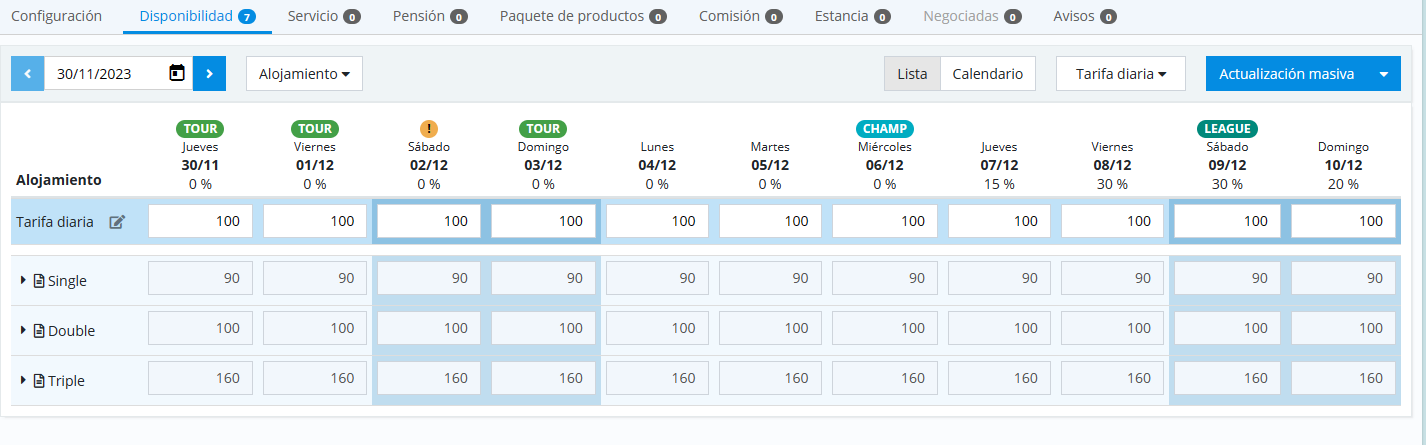The image size is (1426, 445).
Task: Open the Alojamiento dropdown
Action: [x=304, y=73]
